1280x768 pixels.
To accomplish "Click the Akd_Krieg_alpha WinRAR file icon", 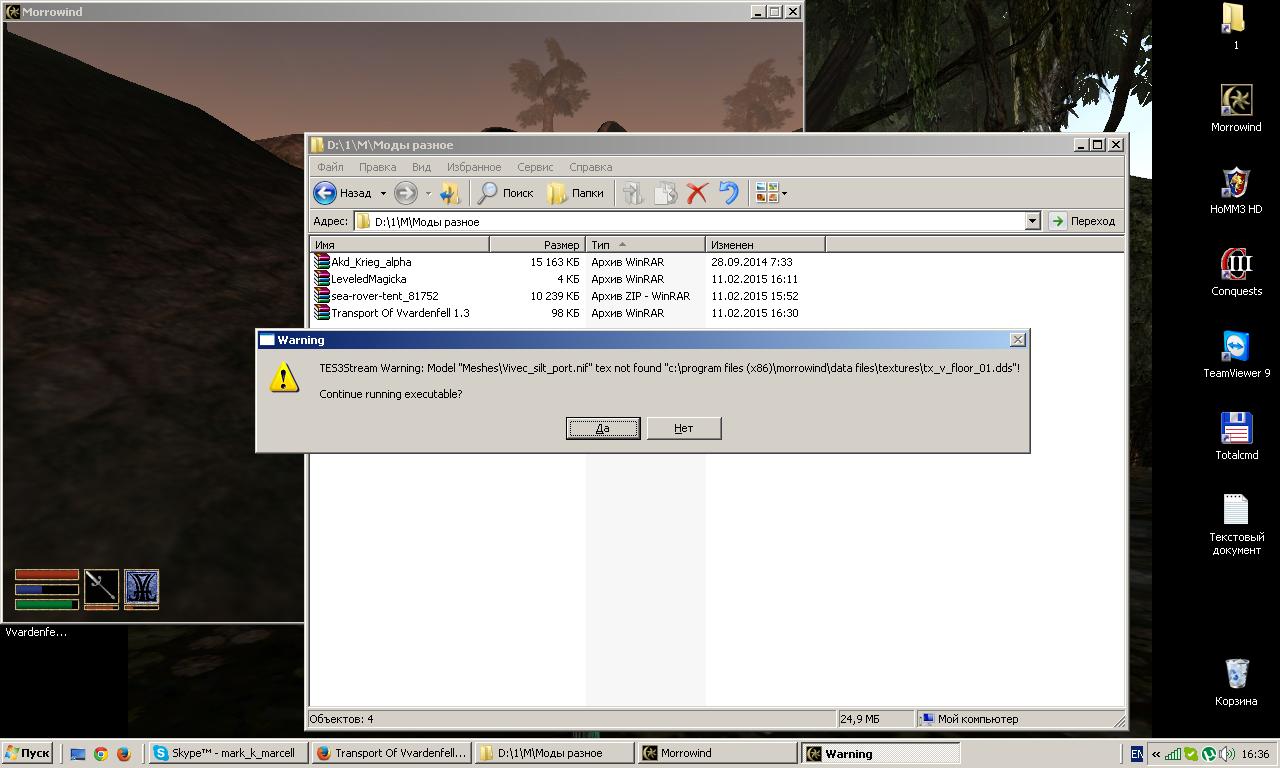I will click(x=321, y=262).
